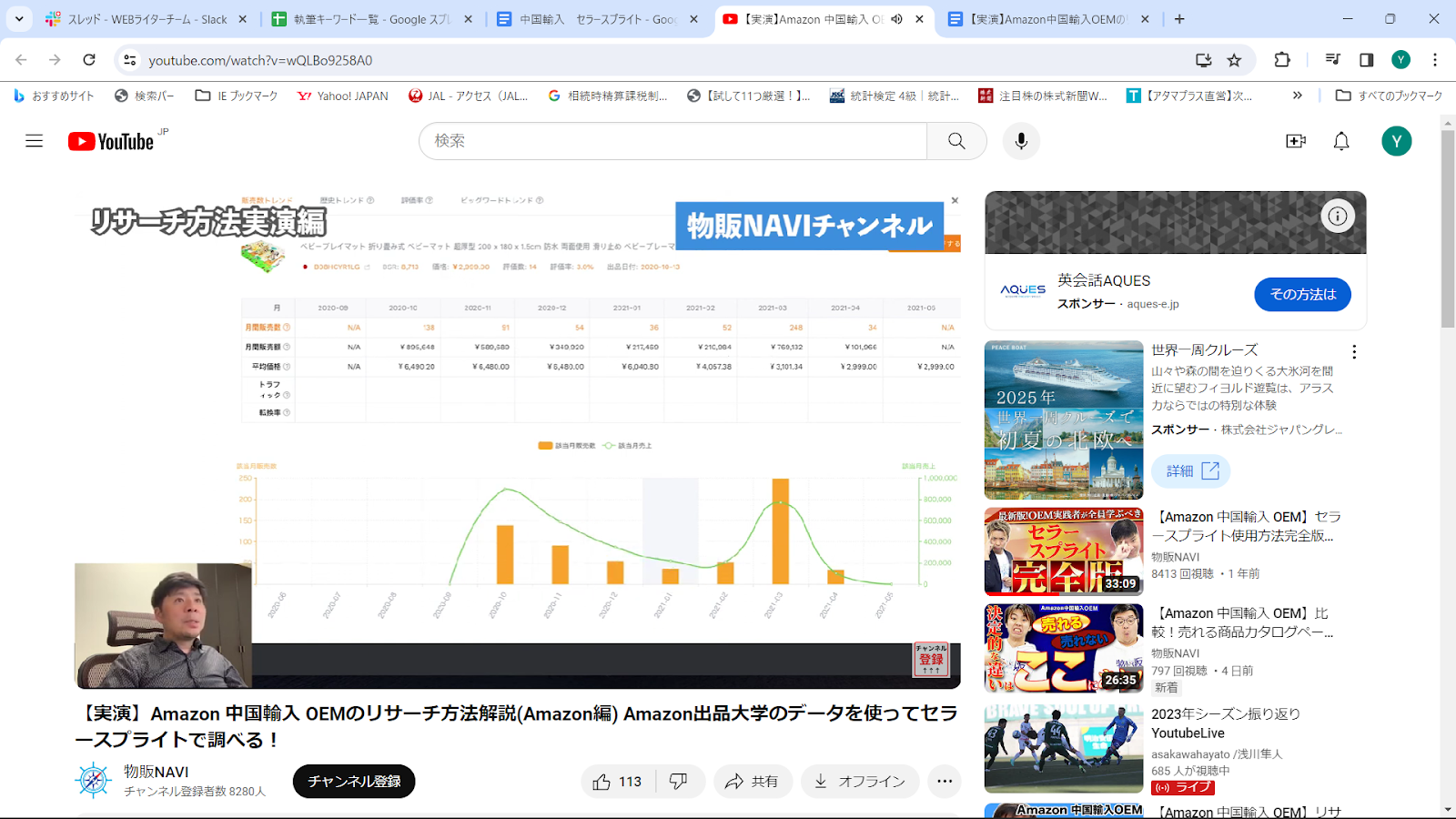Open 【Amazon 中国輸入 OEM】セラースプライト使用方法完全版 title

1246,526
